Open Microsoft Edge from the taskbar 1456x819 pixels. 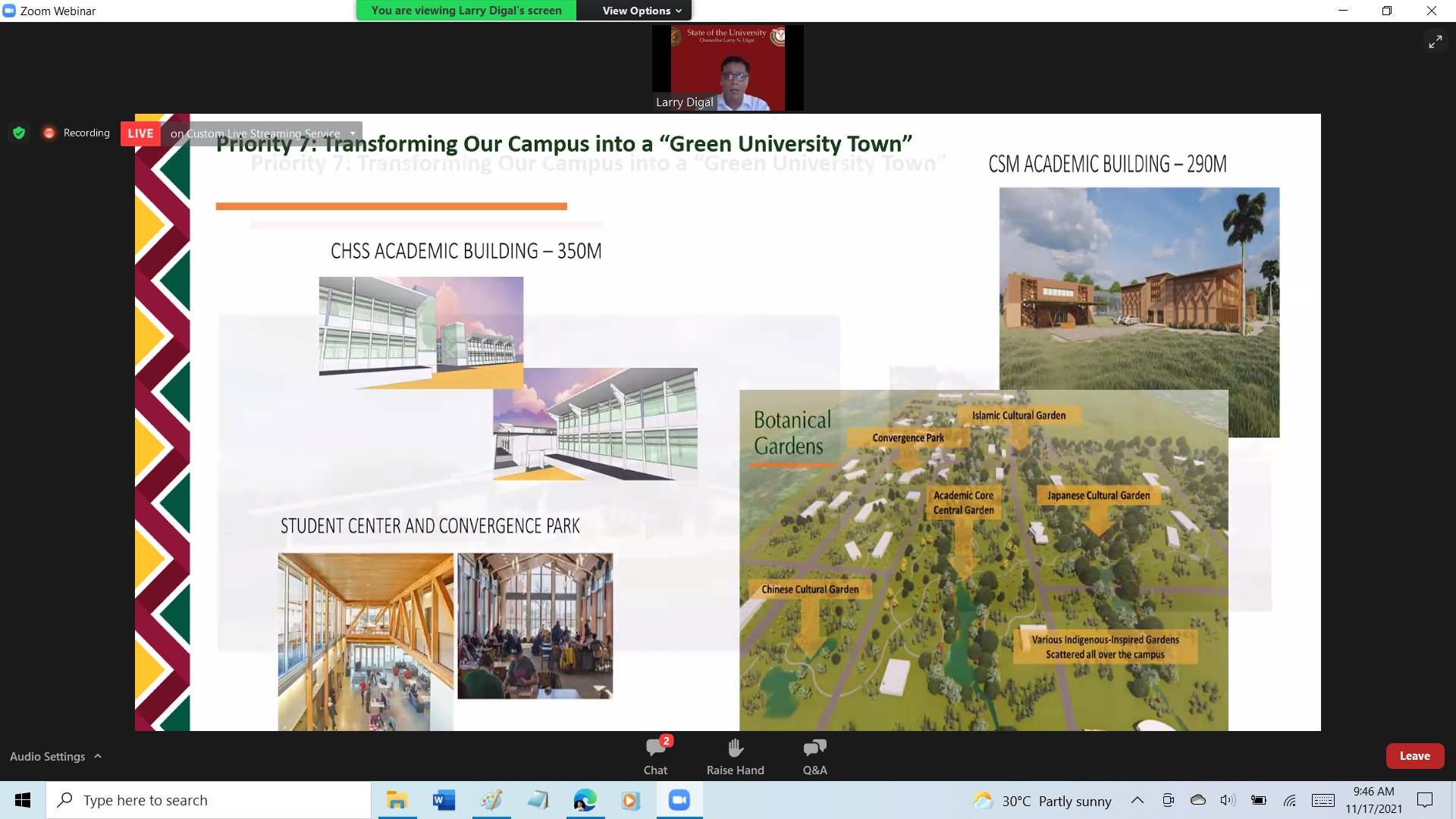[x=585, y=800]
